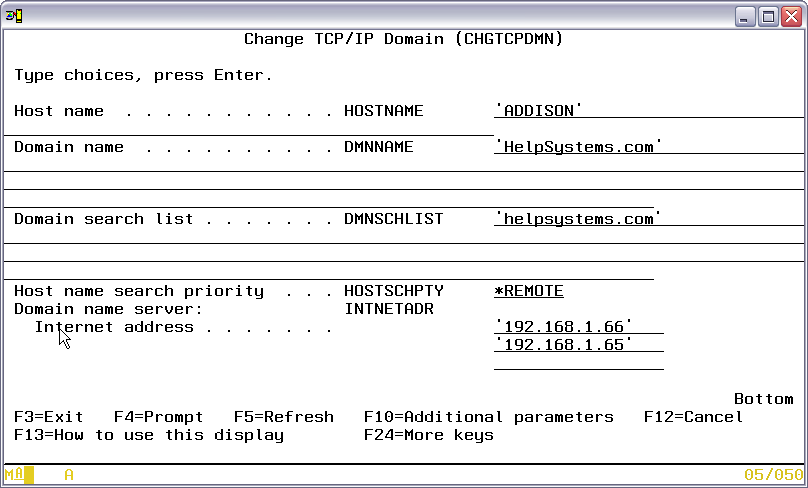
Task: Click the Domain search list field 'helpsystems.com'
Action: pyautogui.click(x=578, y=219)
